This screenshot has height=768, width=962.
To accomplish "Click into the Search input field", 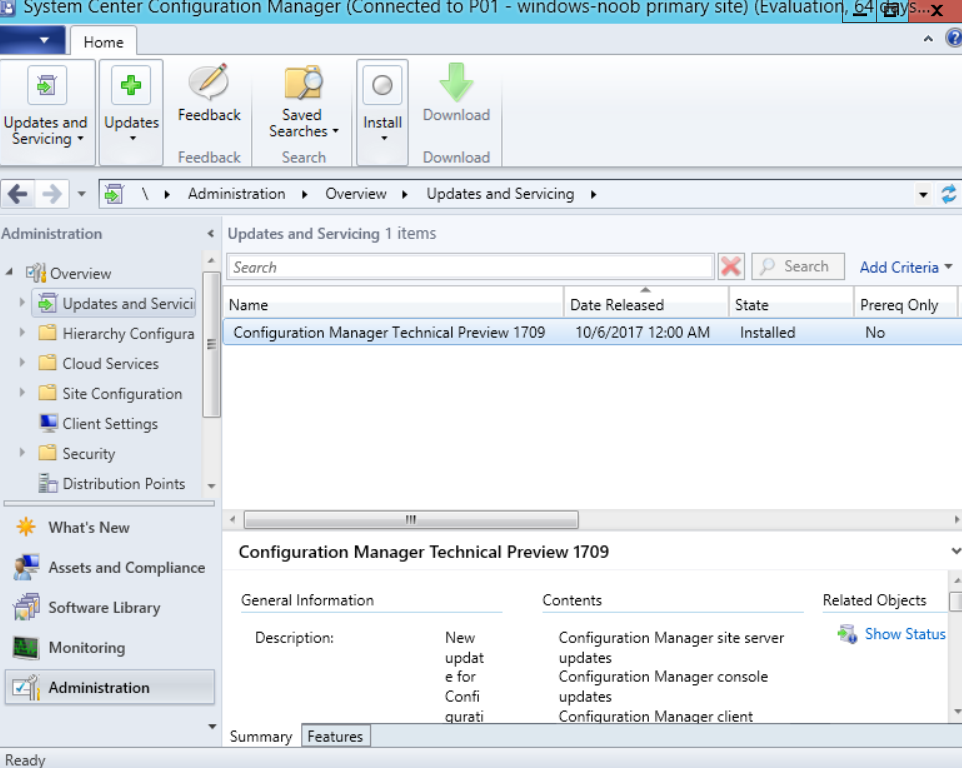I will tap(470, 267).
